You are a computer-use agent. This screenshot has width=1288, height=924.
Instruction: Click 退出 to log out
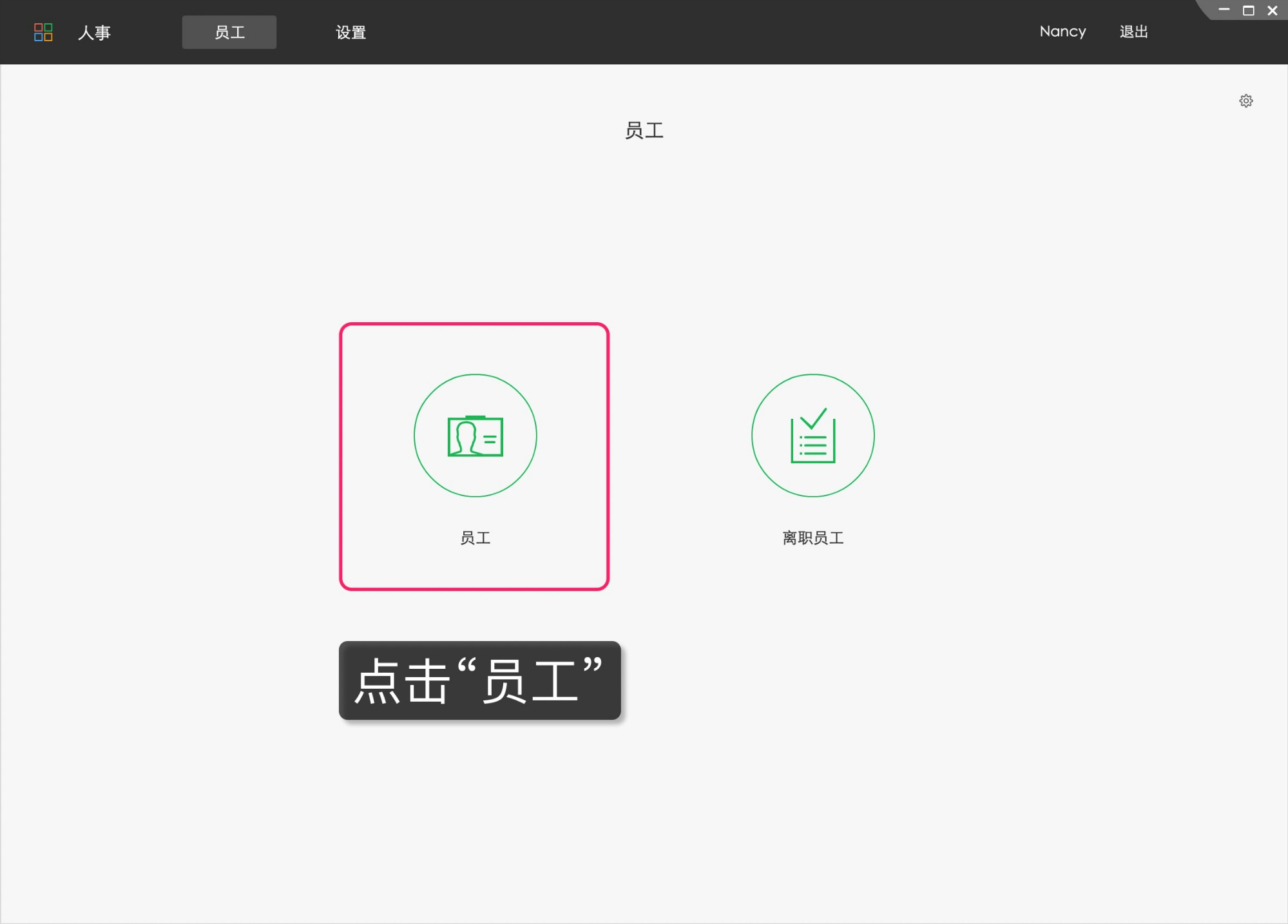point(1134,32)
